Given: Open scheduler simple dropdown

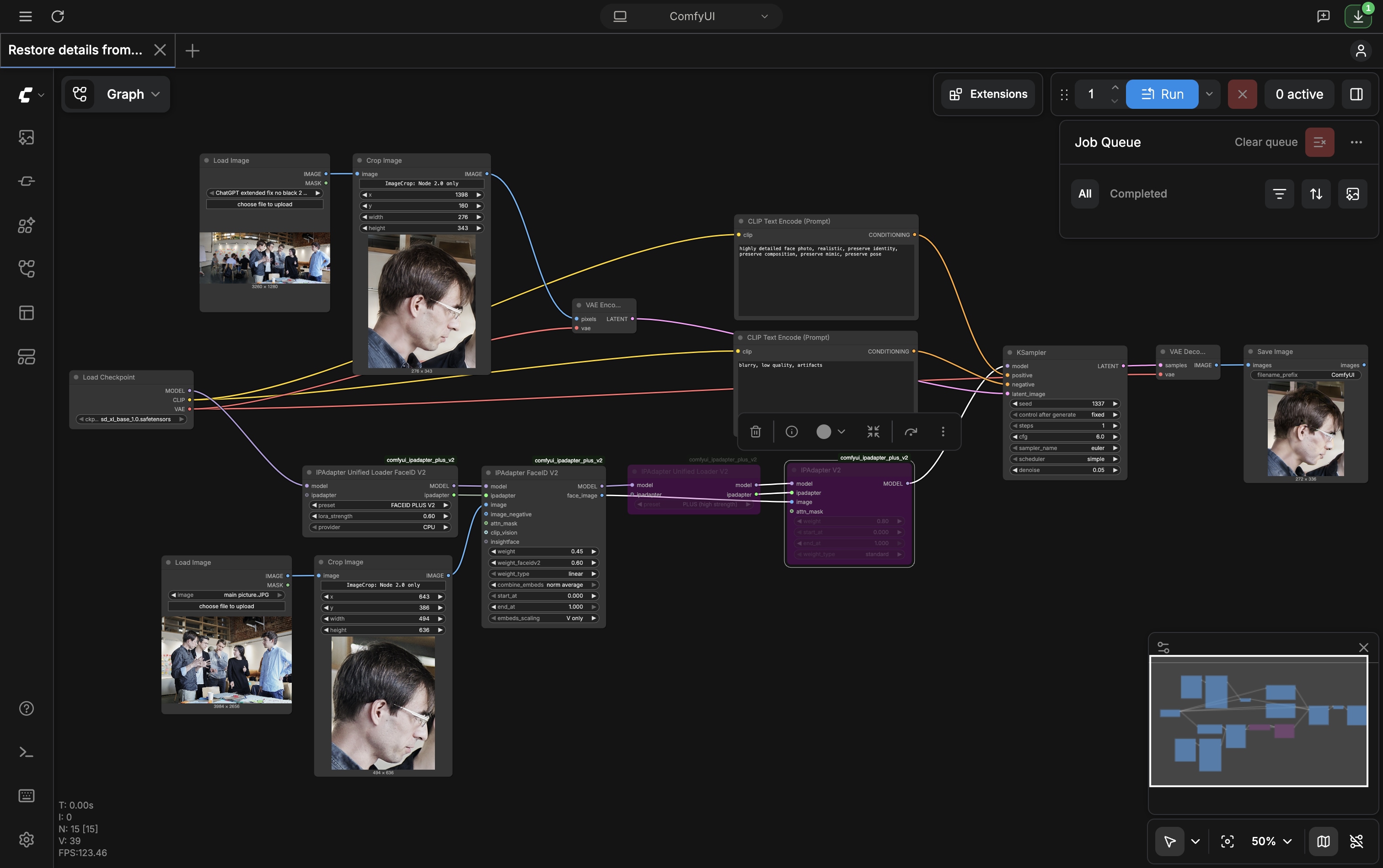Looking at the screenshot, I should coord(1064,459).
